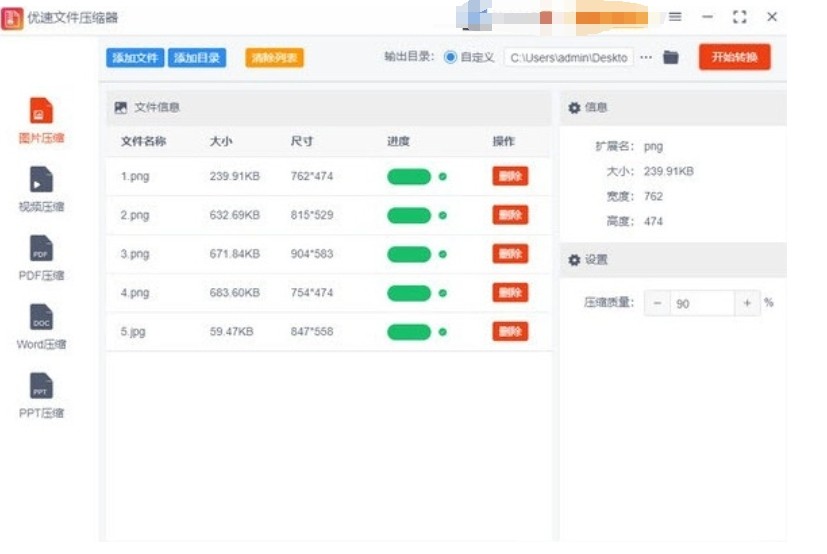Click the three-dot browse path icon
The image size is (827, 554).
pyautogui.click(x=646, y=58)
